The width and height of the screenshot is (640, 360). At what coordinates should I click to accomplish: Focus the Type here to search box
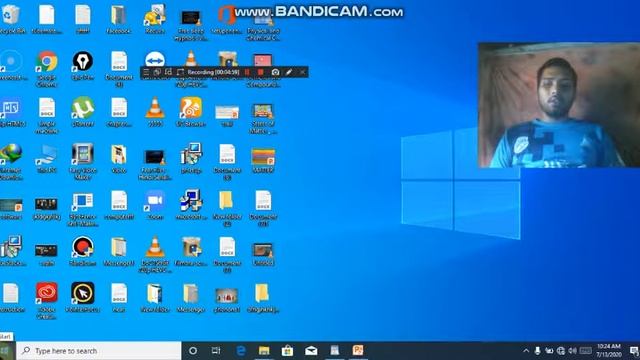99,351
